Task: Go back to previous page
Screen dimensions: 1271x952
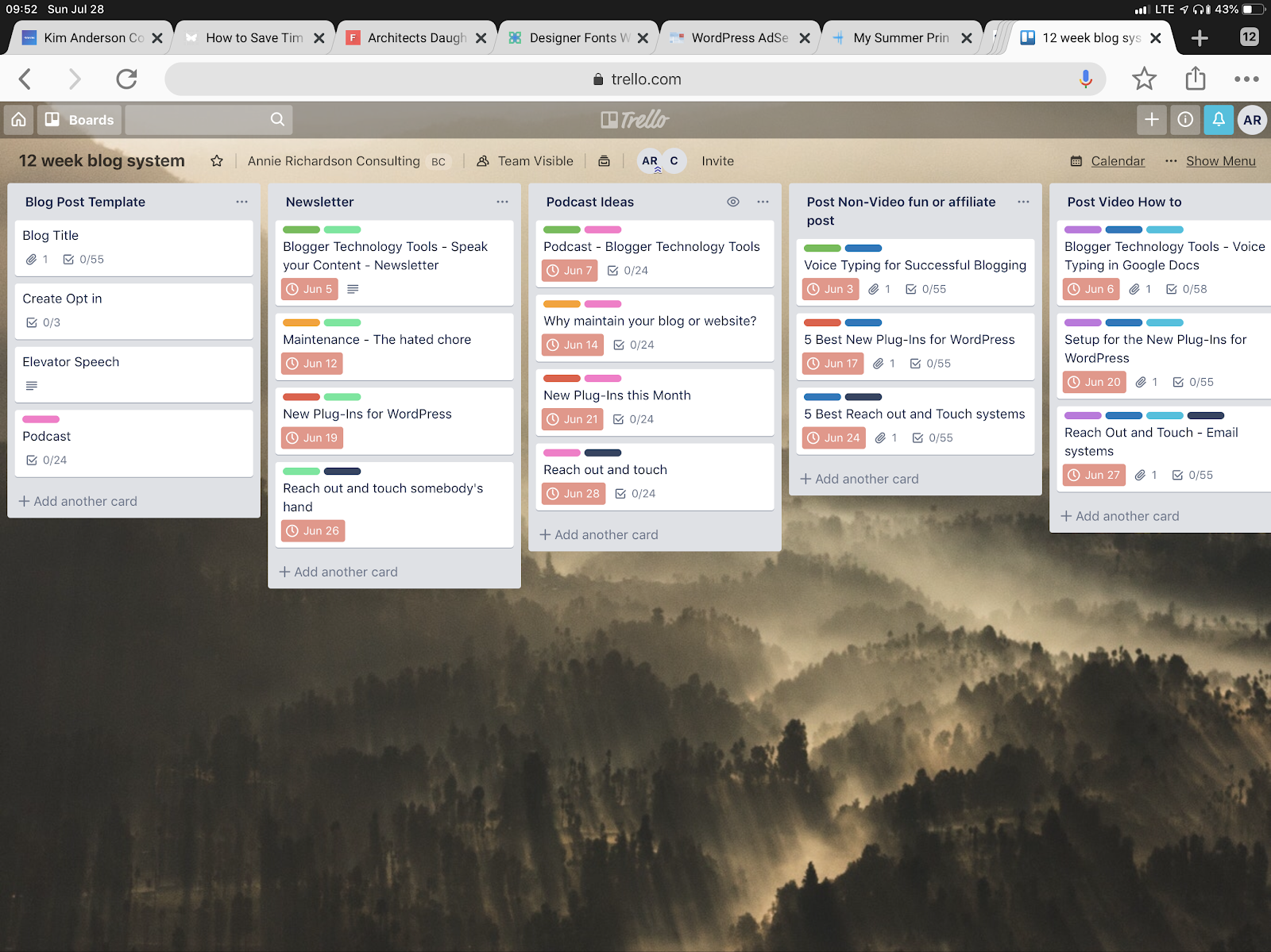Action: click(25, 79)
